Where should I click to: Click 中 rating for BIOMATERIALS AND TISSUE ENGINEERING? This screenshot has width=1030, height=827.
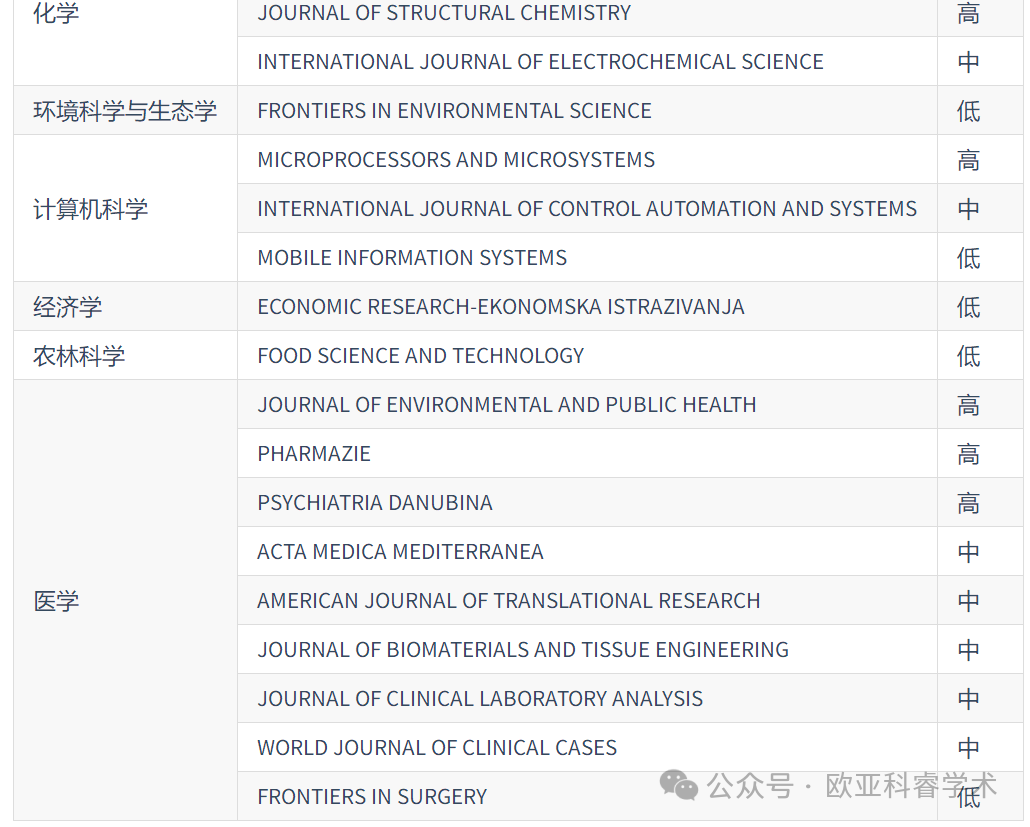[x=968, y=650]
